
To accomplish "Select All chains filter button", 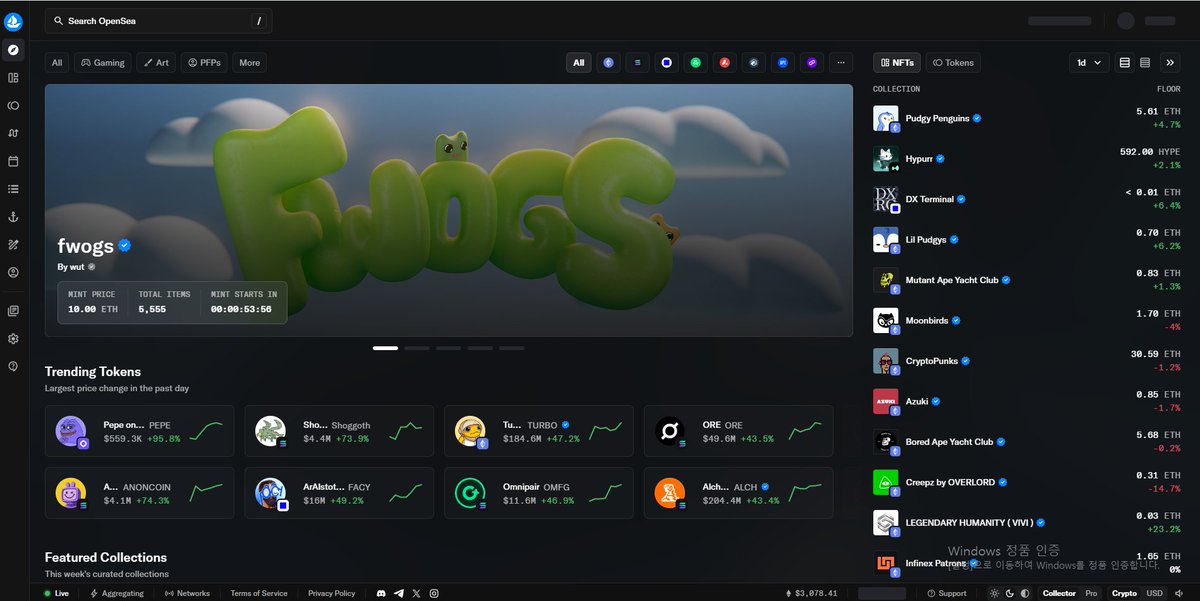I will click(578, 62).
